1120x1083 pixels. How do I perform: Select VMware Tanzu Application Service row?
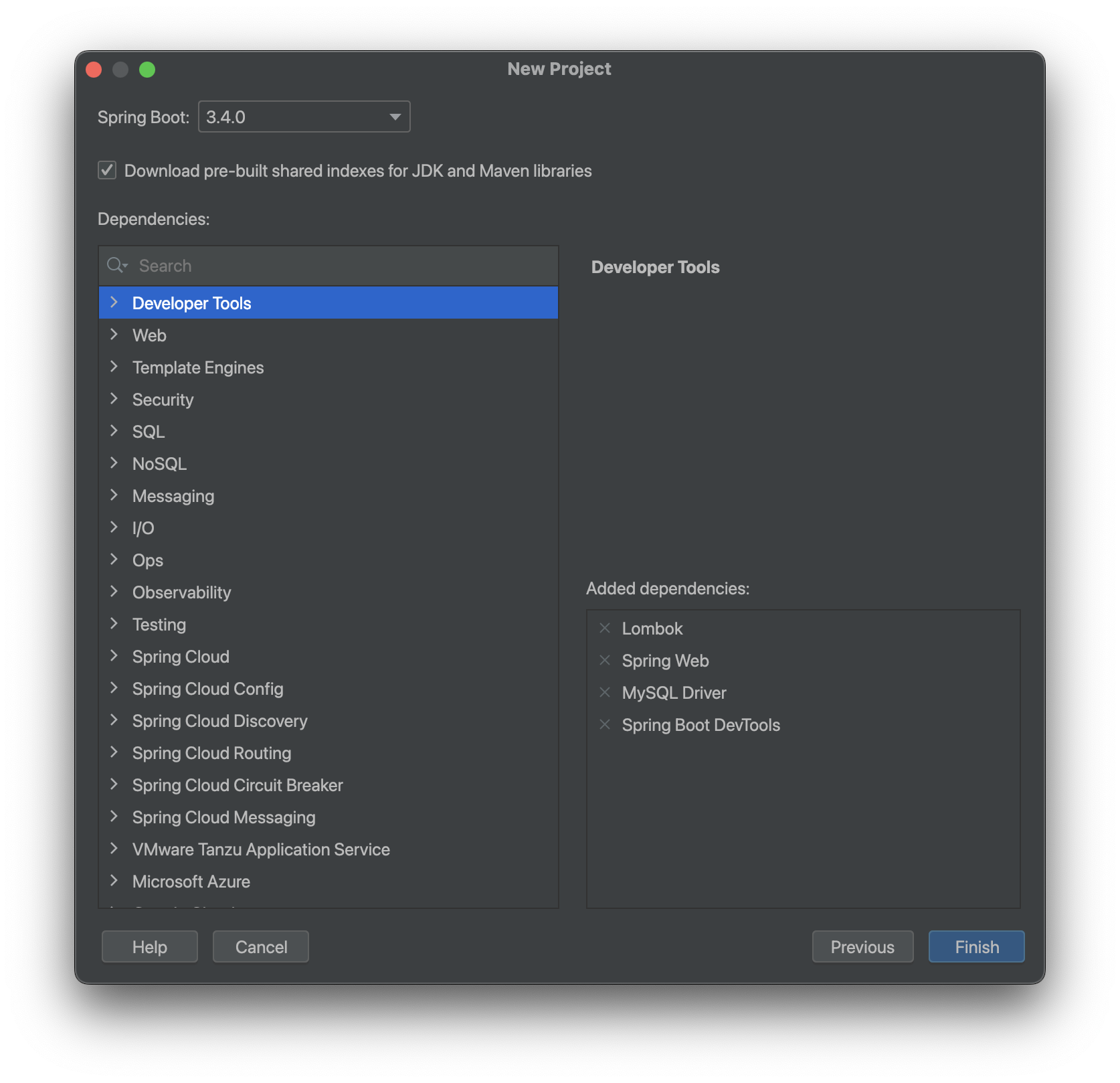[328, 849]
